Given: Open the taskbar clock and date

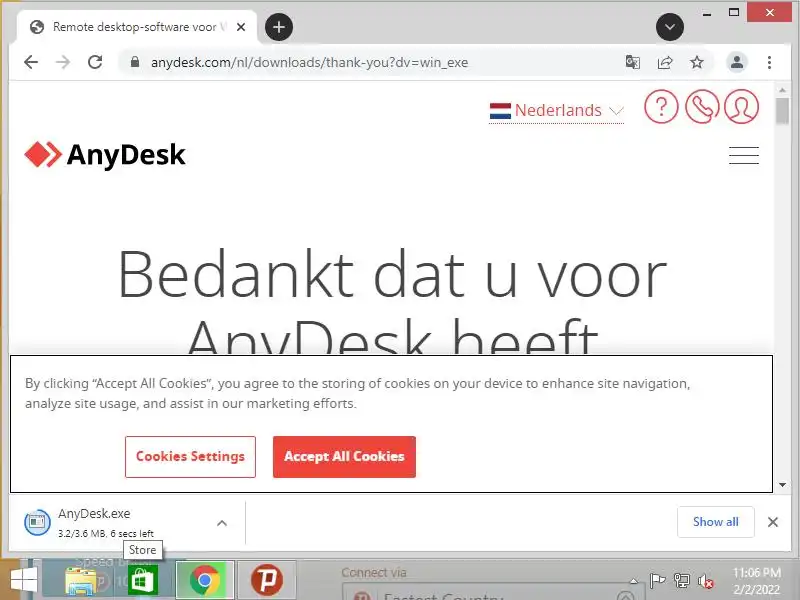Looking at the screenshot, I should [757, 581].
